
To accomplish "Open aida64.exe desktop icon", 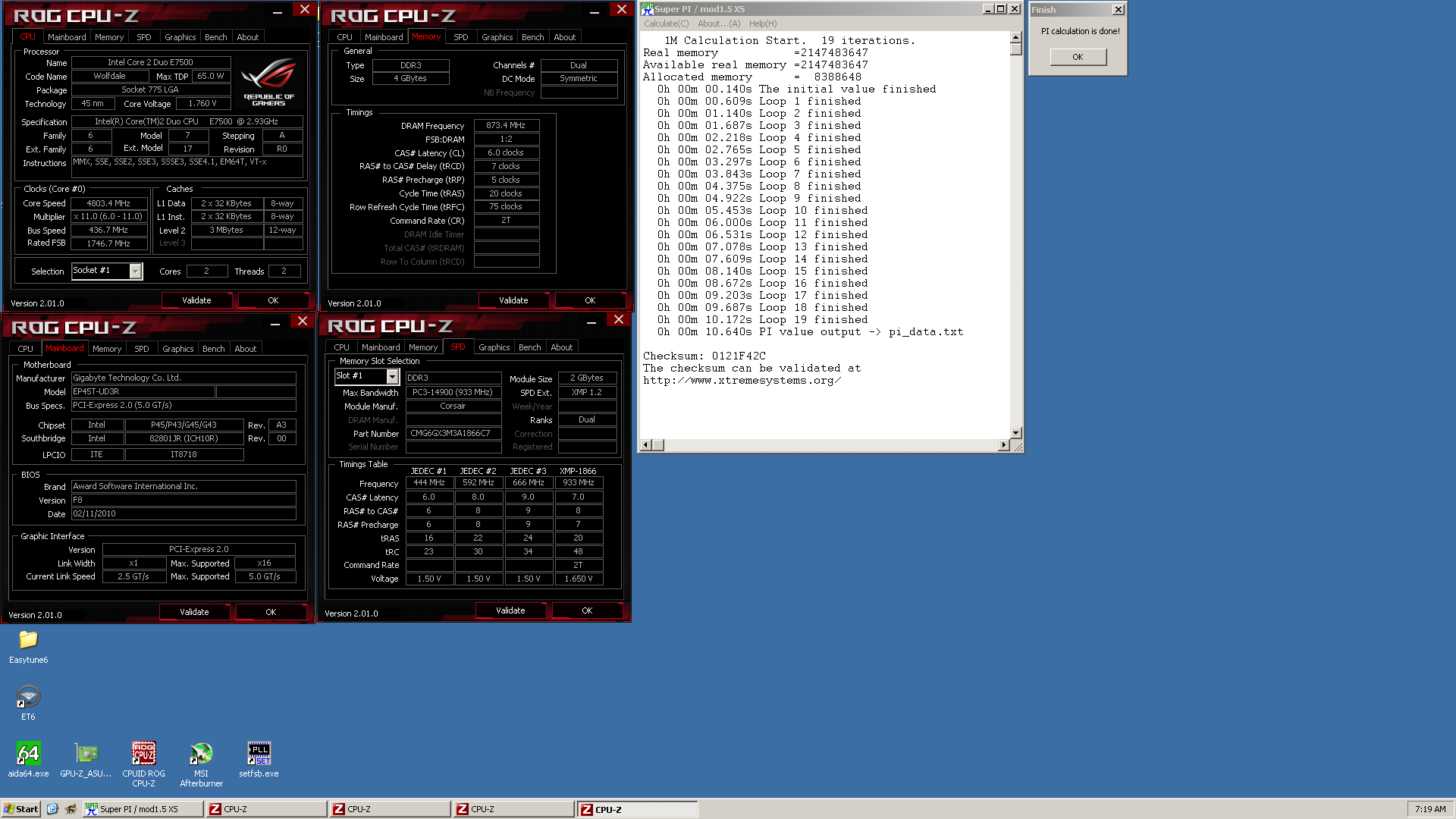I will pyautogui.click(x=28, y=759).
